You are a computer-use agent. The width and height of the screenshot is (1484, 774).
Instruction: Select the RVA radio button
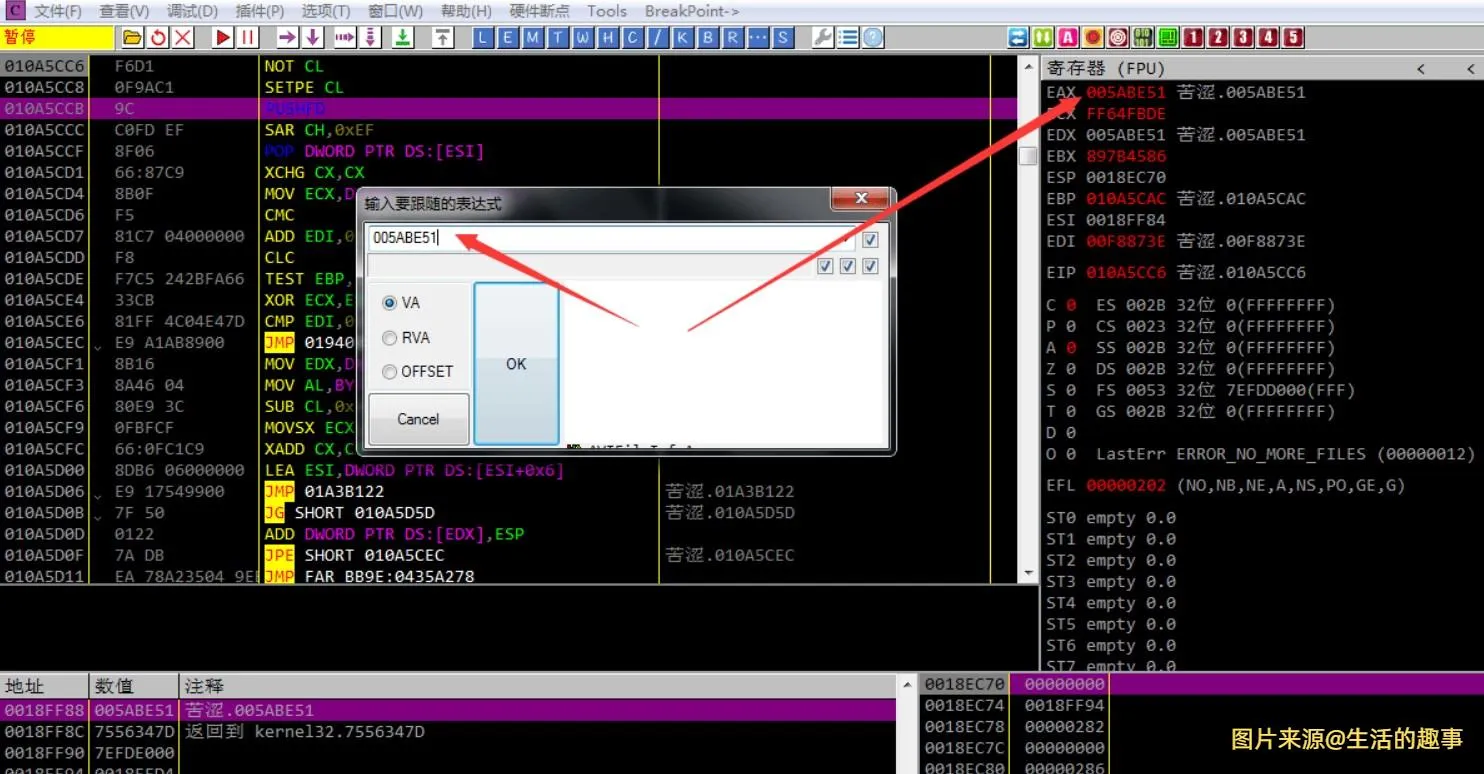pos(390,338)
